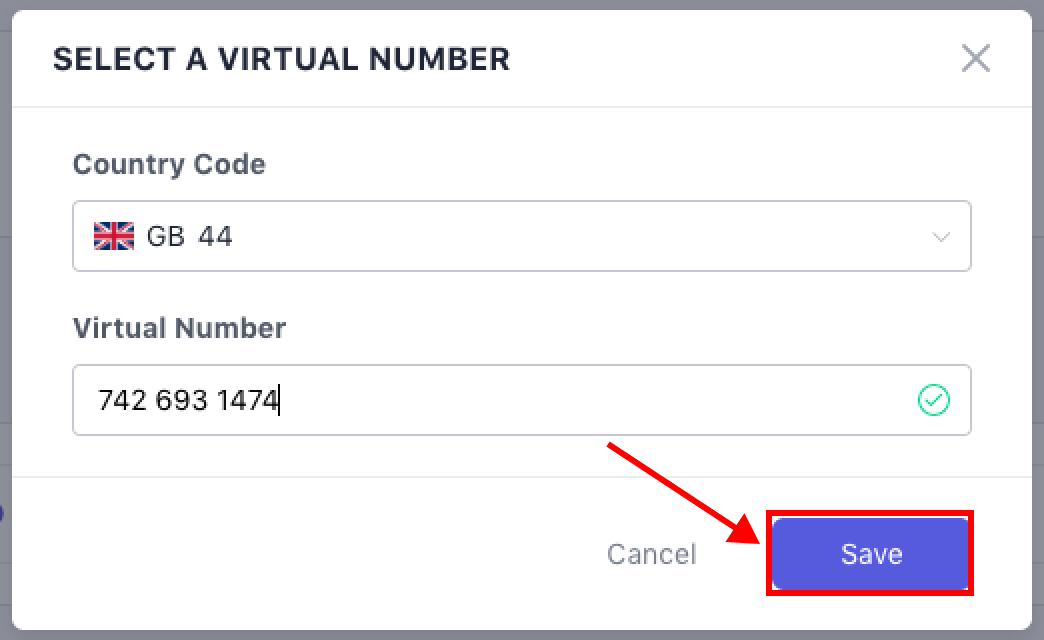Click the United Kingdom flag icon
The height and width of the screenshot is (640, 1044).
pyautogui.click(x=113, y=236)
